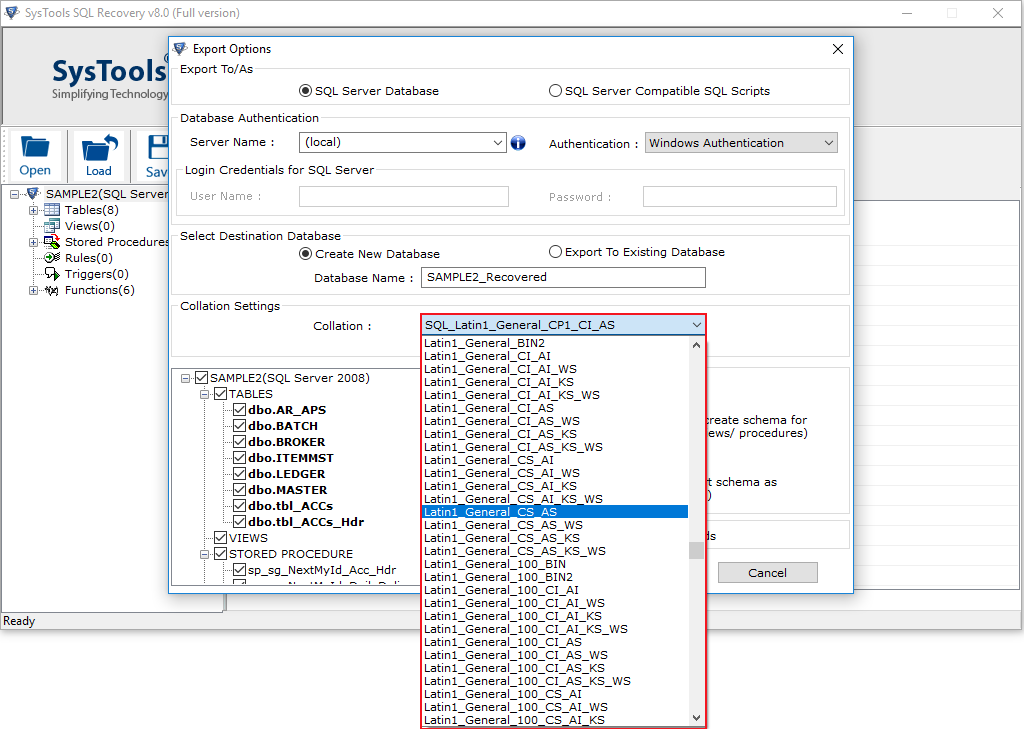Screen dimensions: 1024x729
Task: Click the Functions(6) icon in tree
Action: 52,290
